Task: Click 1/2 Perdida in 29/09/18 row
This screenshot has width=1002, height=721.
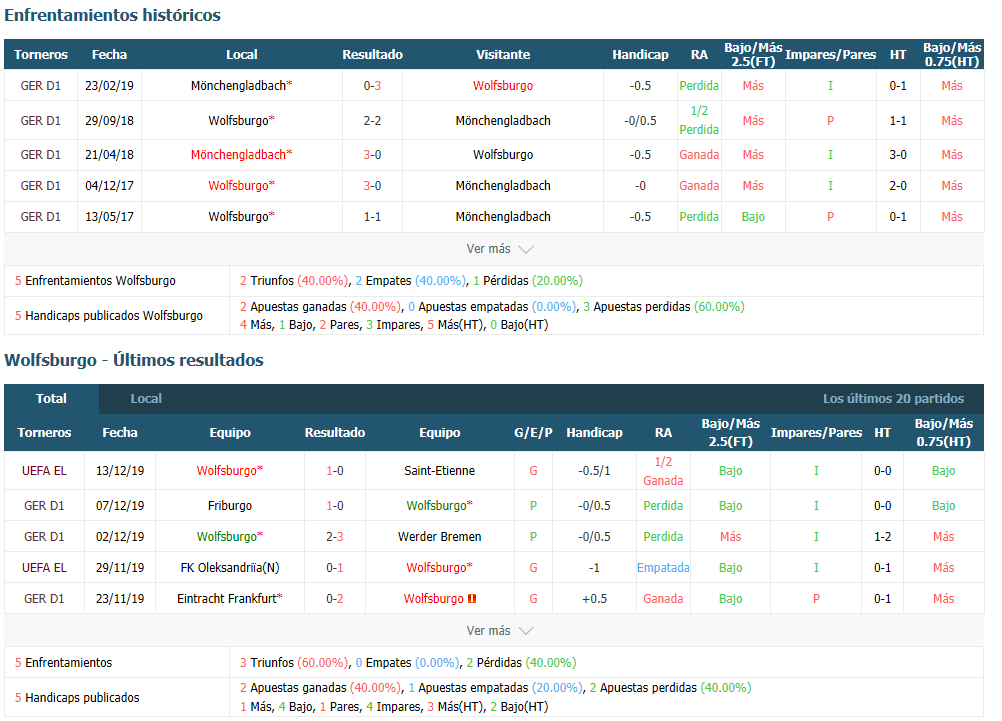Action: click(x=699, y=120)
